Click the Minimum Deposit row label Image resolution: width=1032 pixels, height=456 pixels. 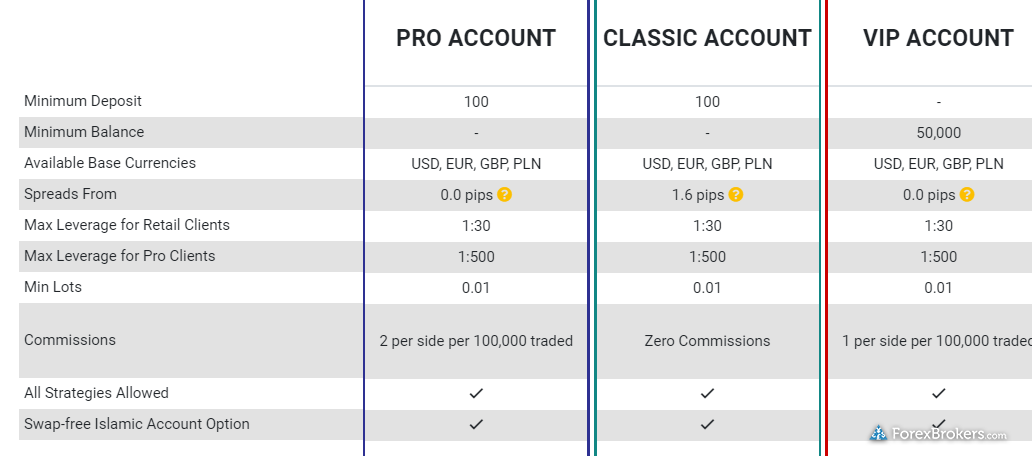83,101
